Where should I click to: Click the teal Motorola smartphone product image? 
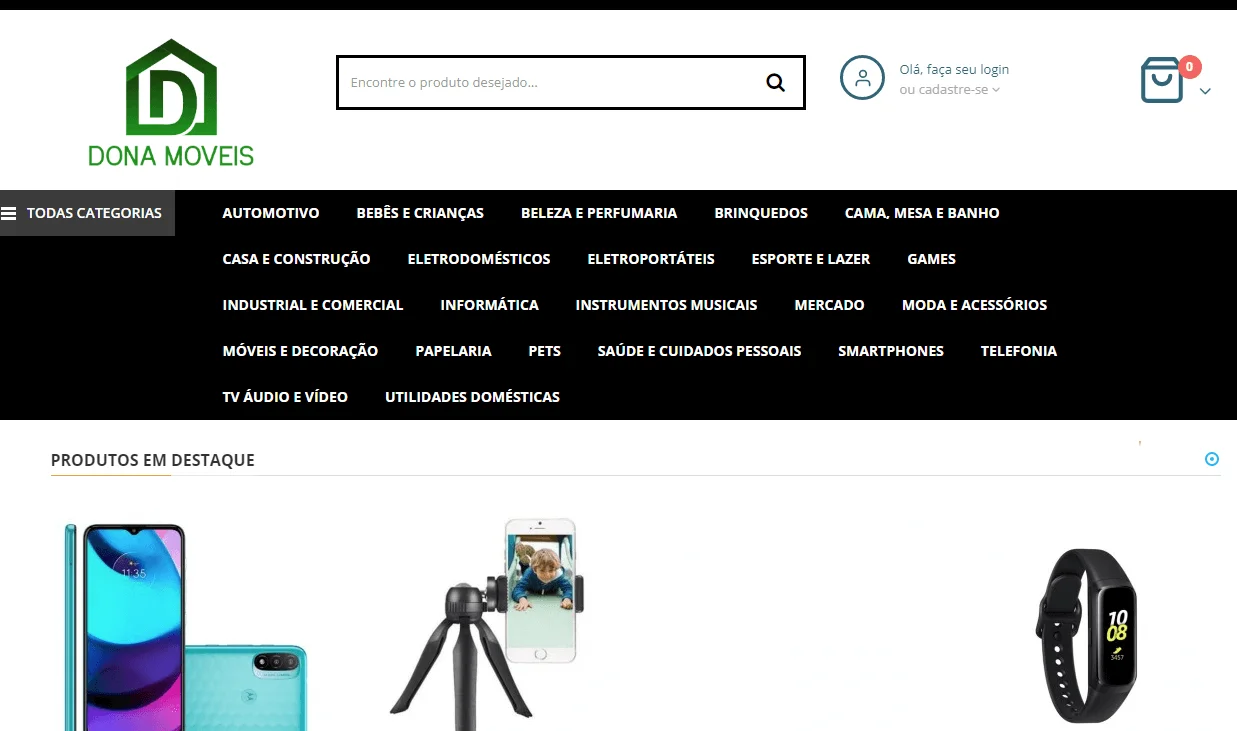coord(186,626)
